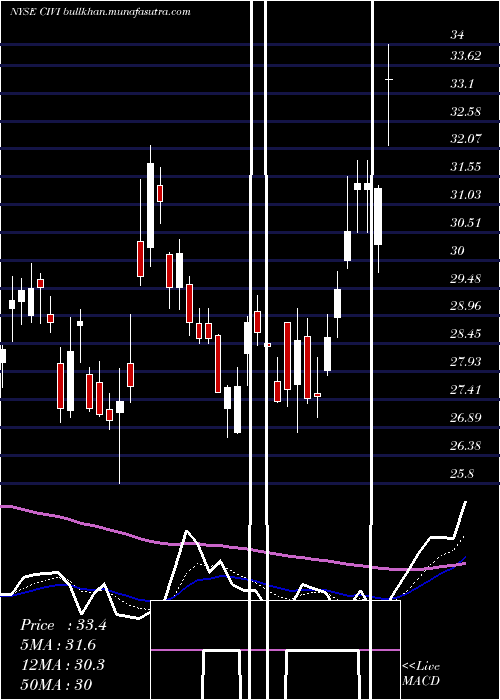Click the 12MA : 30.3 readout

(x=62, y=664)
